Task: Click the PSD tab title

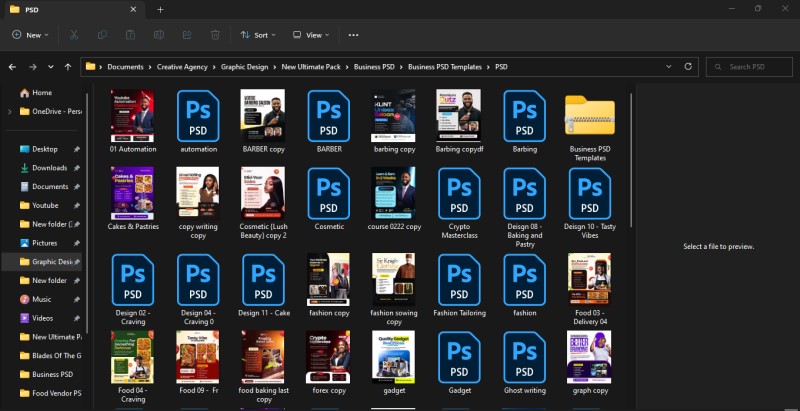Action: click(x=32, y=10)
